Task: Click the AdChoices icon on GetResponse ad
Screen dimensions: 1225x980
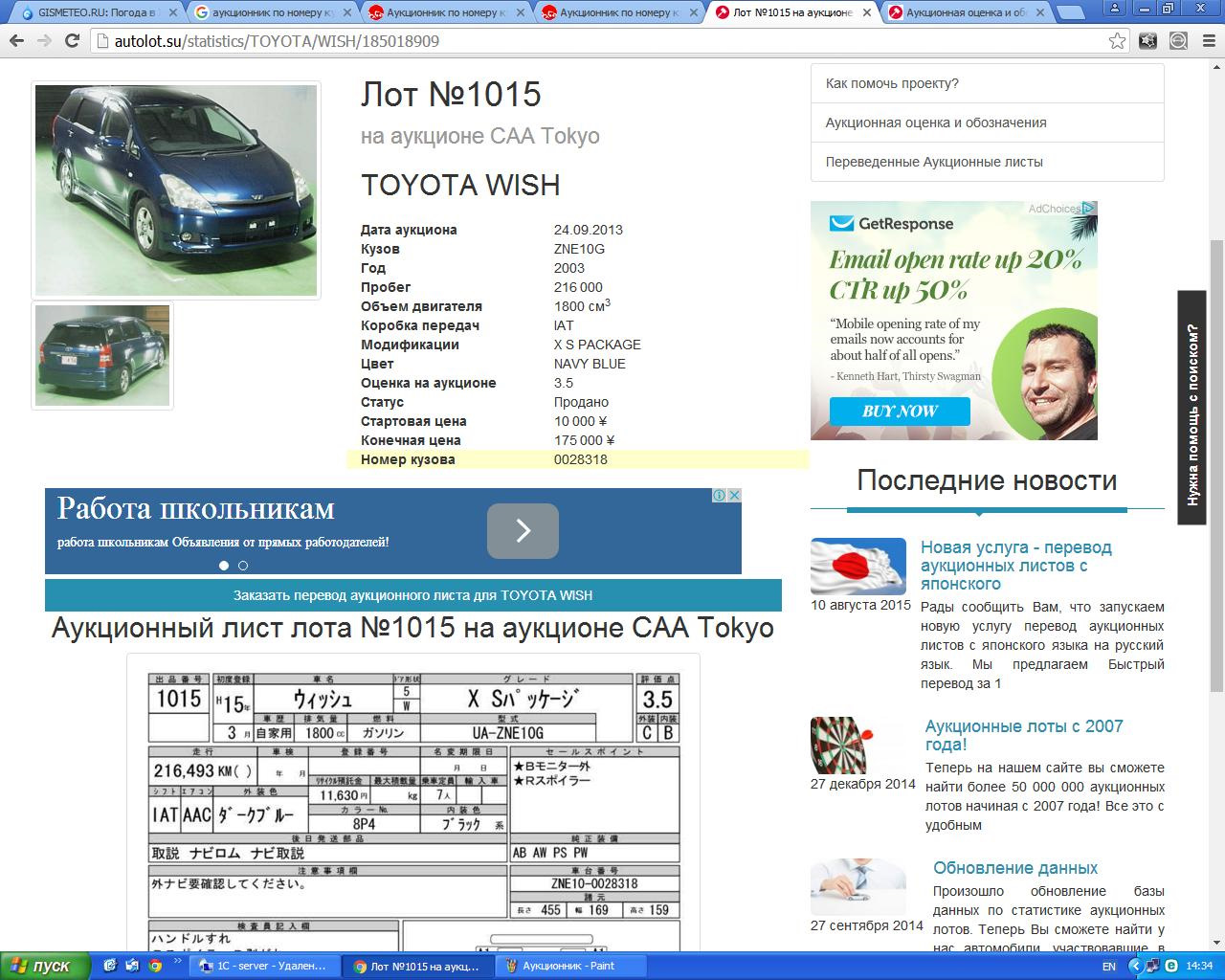Action: point(1089,208)
